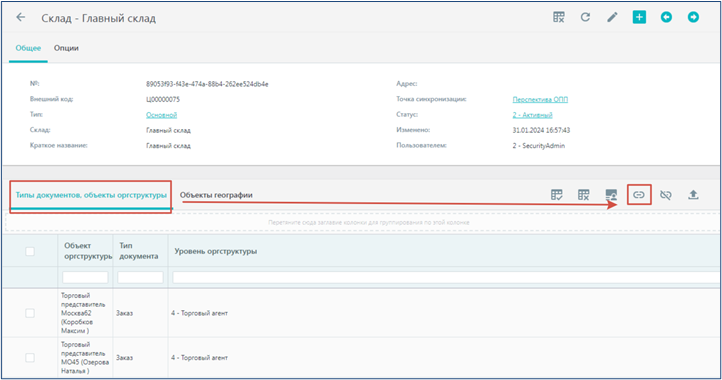Click the user-assignment icon in grid toolbar
This screenshot has width=722, height=380.
click(611, 195)
